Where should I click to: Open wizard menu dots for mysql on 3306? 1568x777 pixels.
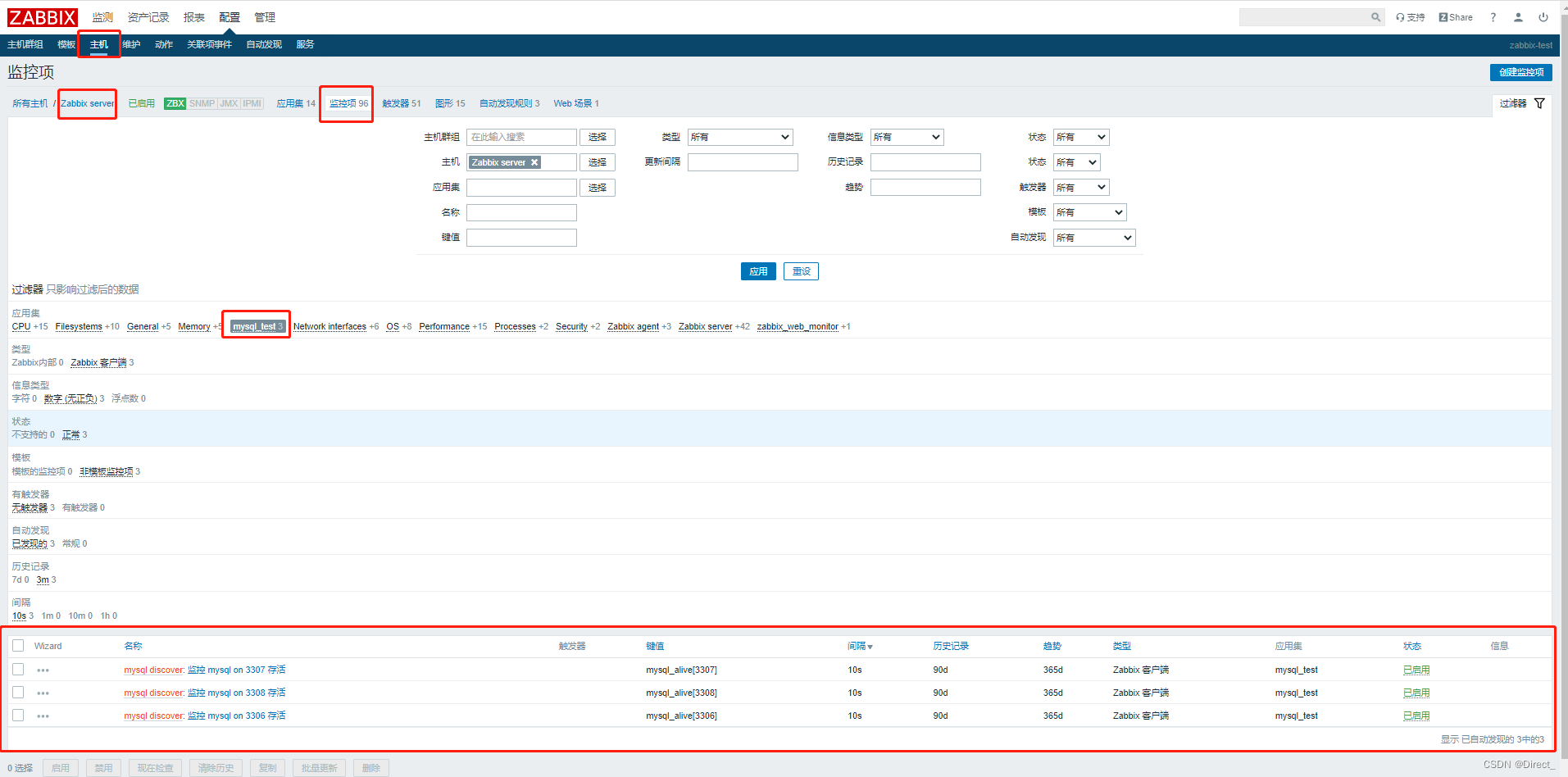[x=43, y=716]
